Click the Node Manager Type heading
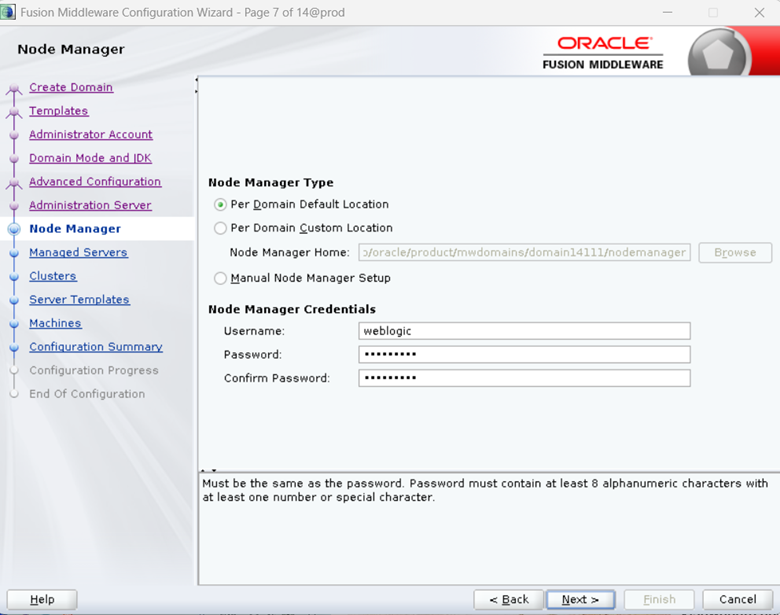Screen dimensions: 780x615 click(x=271, y=183)
